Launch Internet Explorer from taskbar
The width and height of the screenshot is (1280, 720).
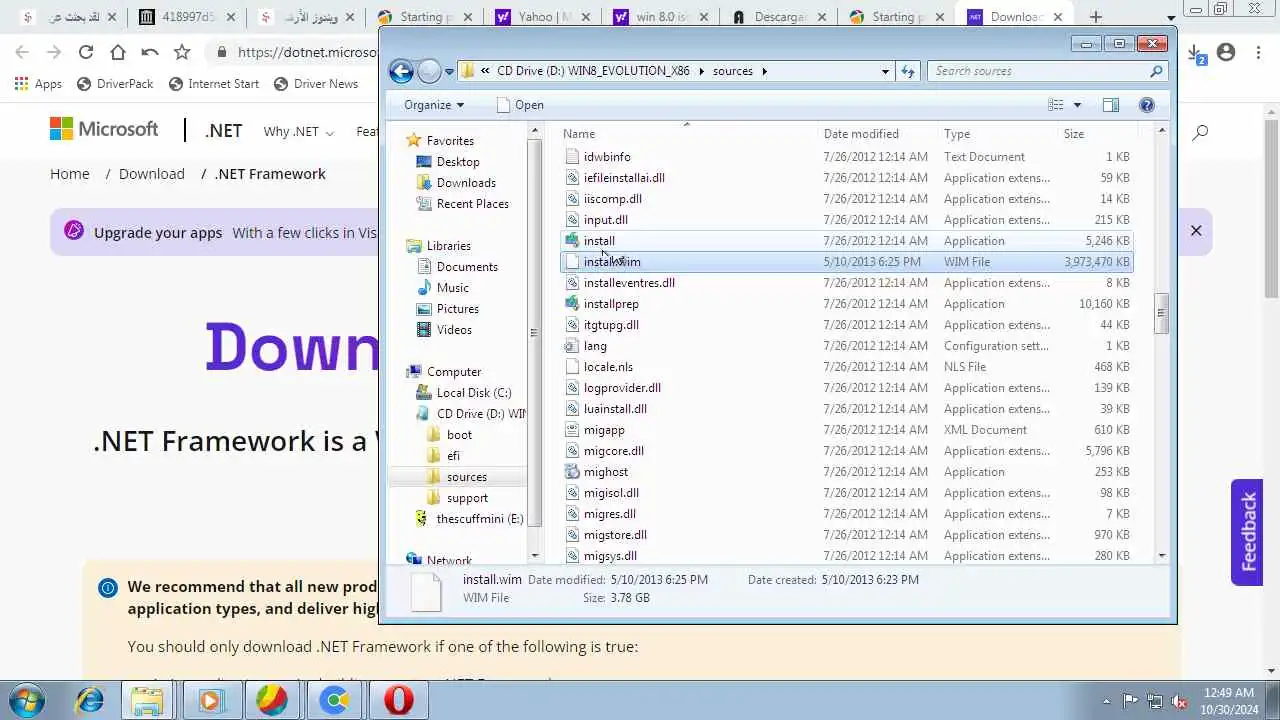coord(90,700)
